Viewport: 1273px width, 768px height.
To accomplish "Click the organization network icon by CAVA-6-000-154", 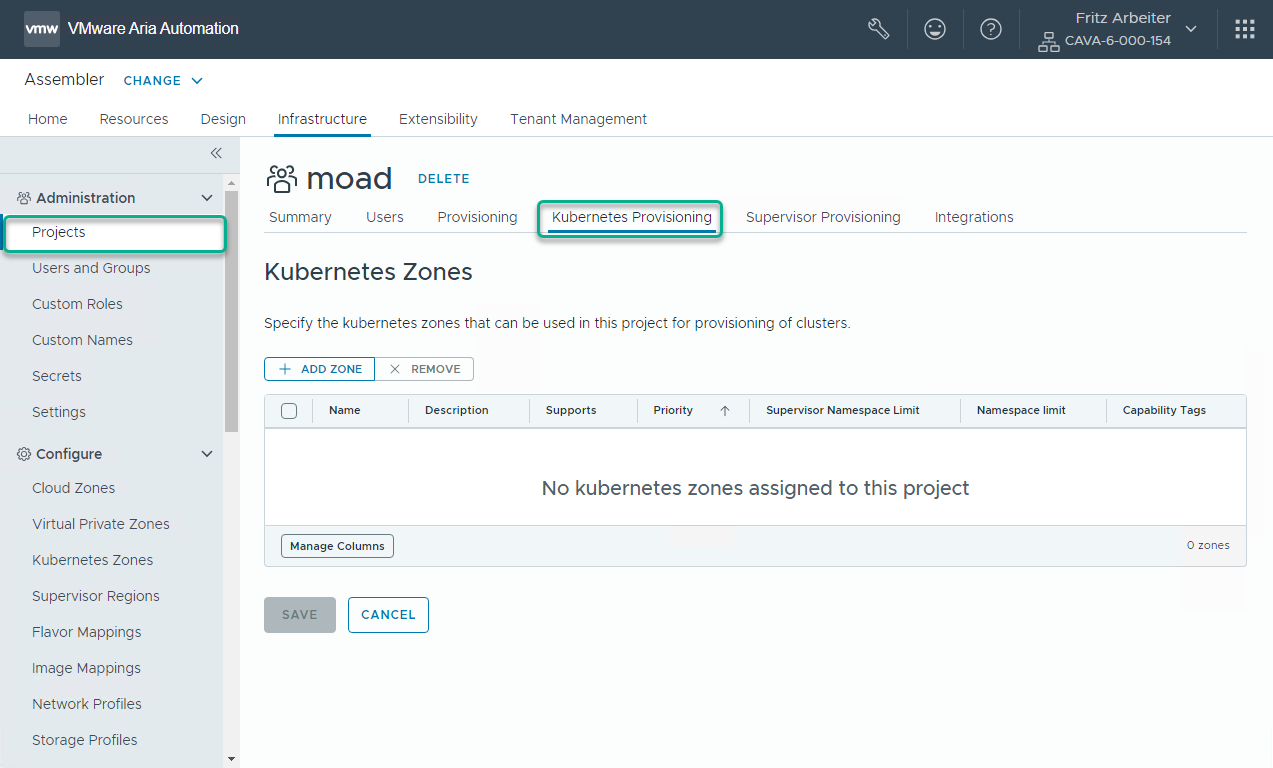I will click(1048, 42).
